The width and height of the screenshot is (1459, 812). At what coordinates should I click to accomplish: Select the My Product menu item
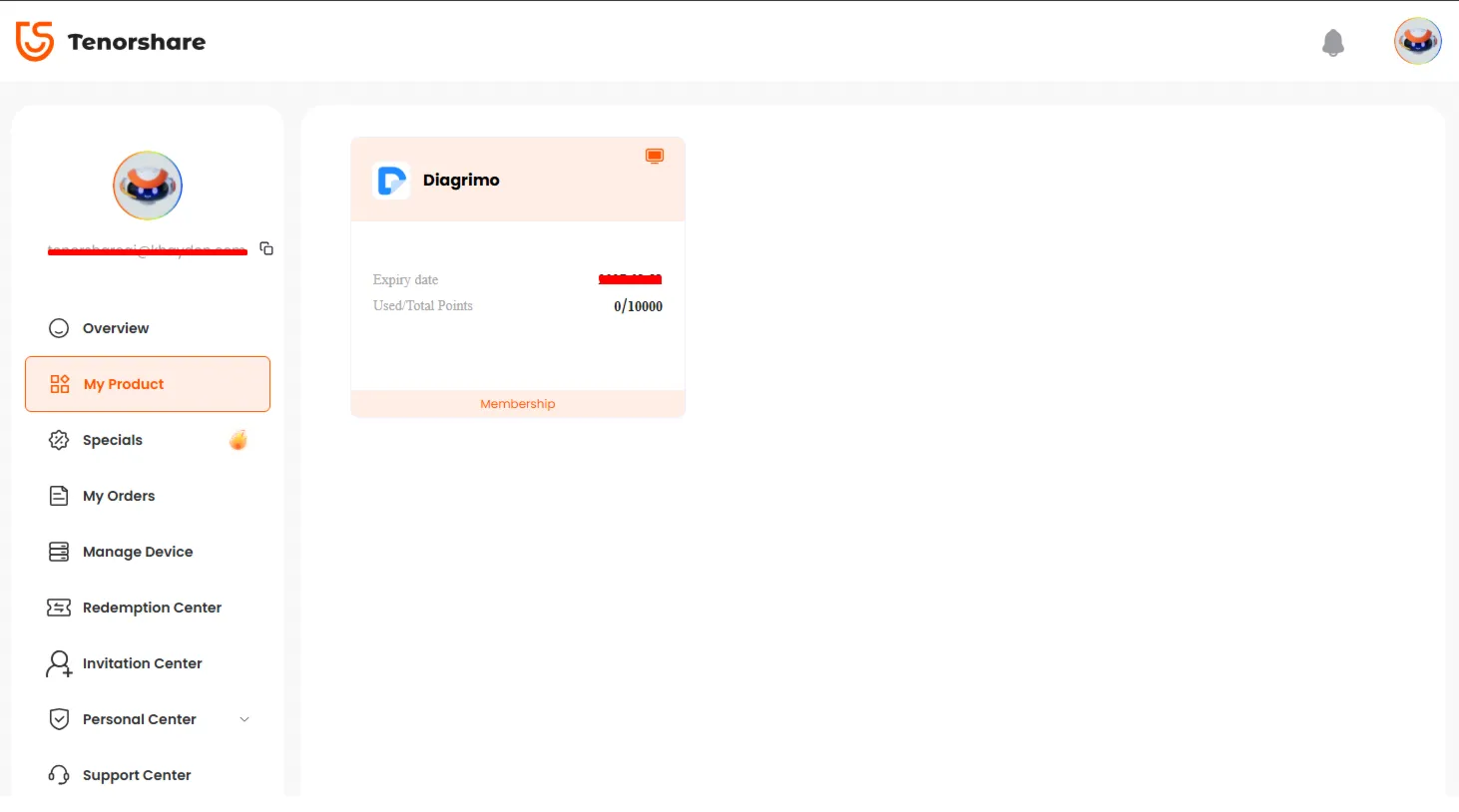click(148, 384)
